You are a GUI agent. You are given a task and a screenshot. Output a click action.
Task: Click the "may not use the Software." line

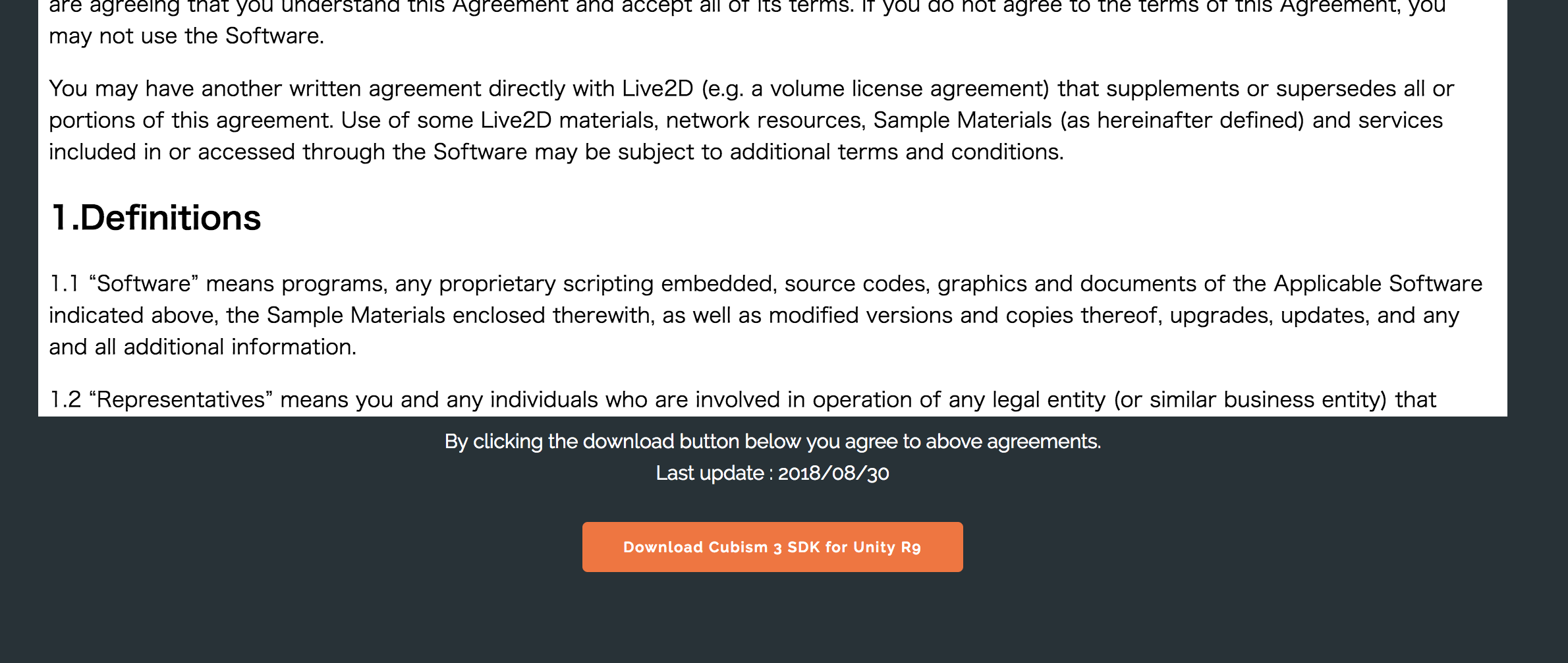(186, 36)
